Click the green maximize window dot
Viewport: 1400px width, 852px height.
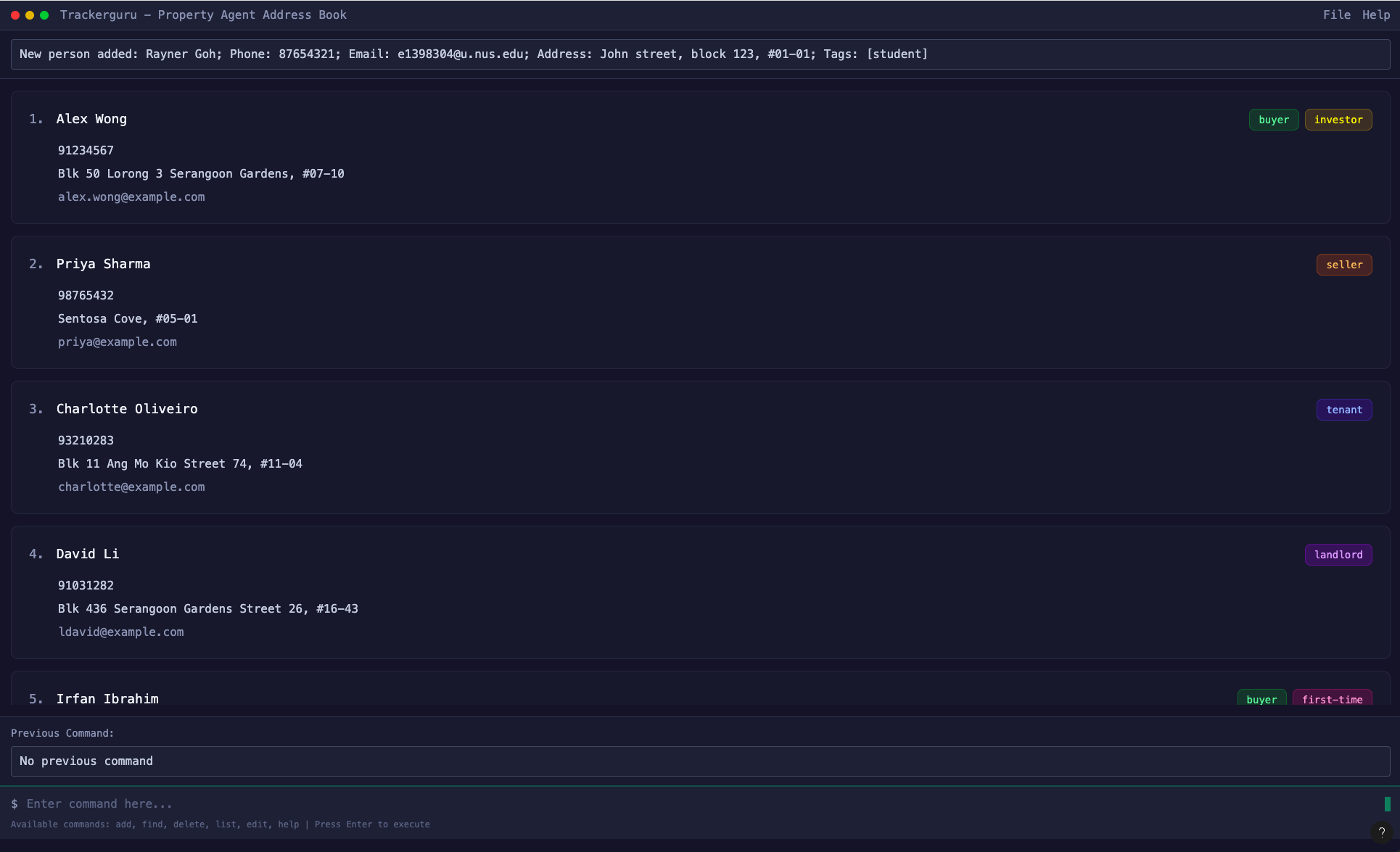pyautogui.click(x=44, y=15)
